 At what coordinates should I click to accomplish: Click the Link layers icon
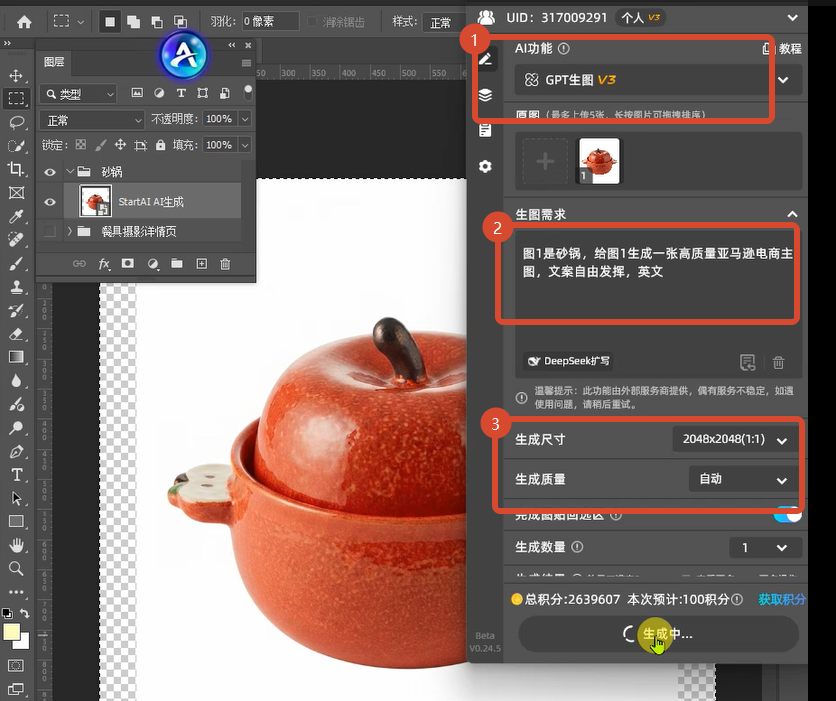79,263
